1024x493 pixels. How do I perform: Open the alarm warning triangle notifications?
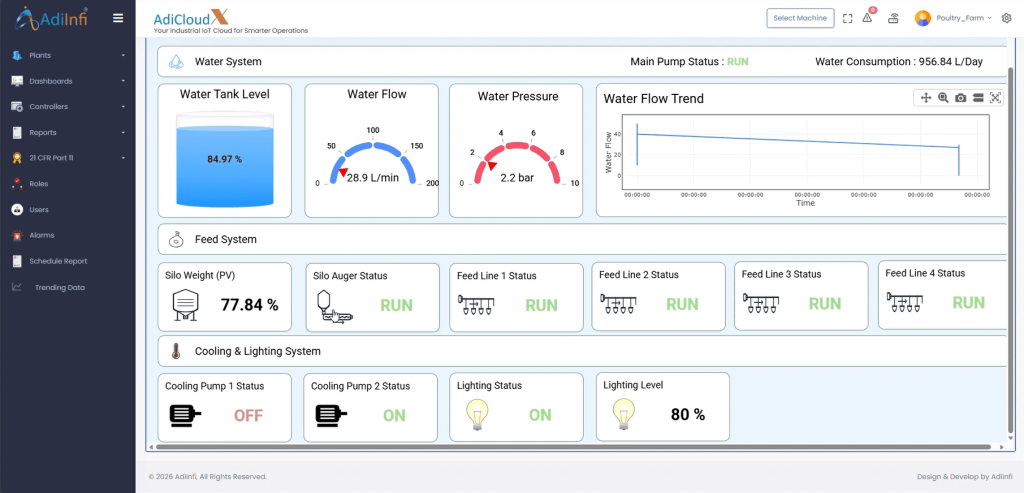[868, 18]
